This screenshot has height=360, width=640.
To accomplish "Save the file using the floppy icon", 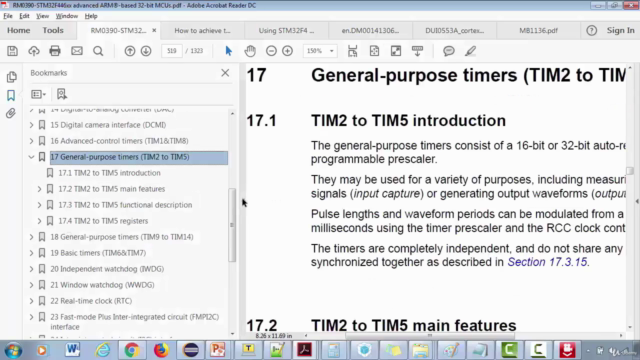I will pyautogui.click(x=12, y=51).
